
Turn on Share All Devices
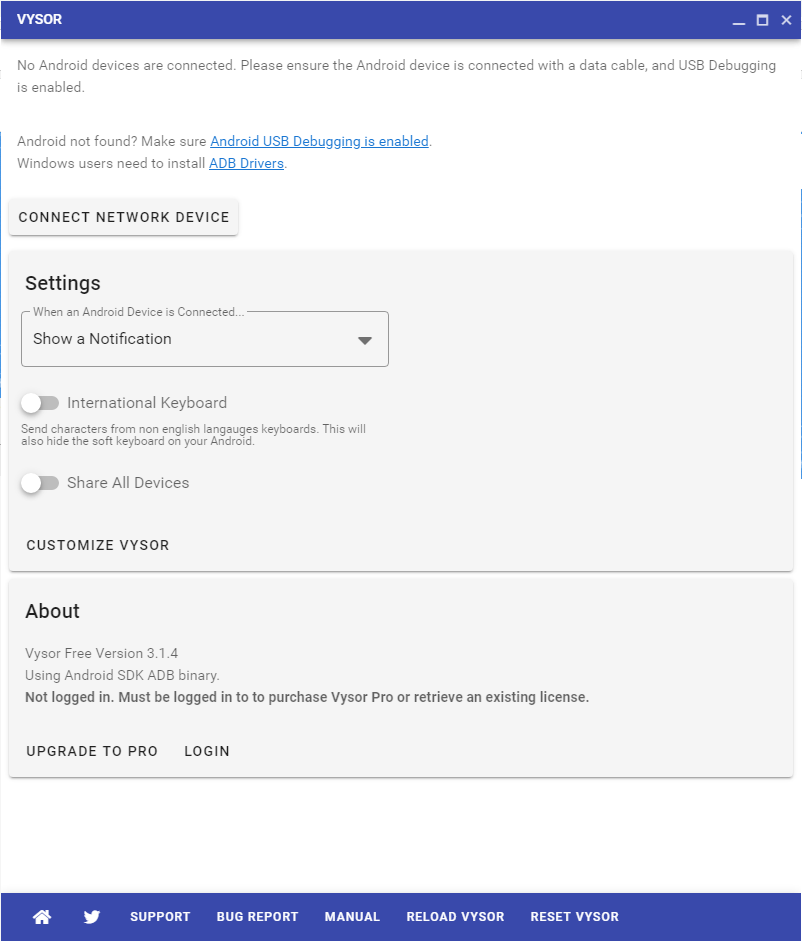(40, 483)
